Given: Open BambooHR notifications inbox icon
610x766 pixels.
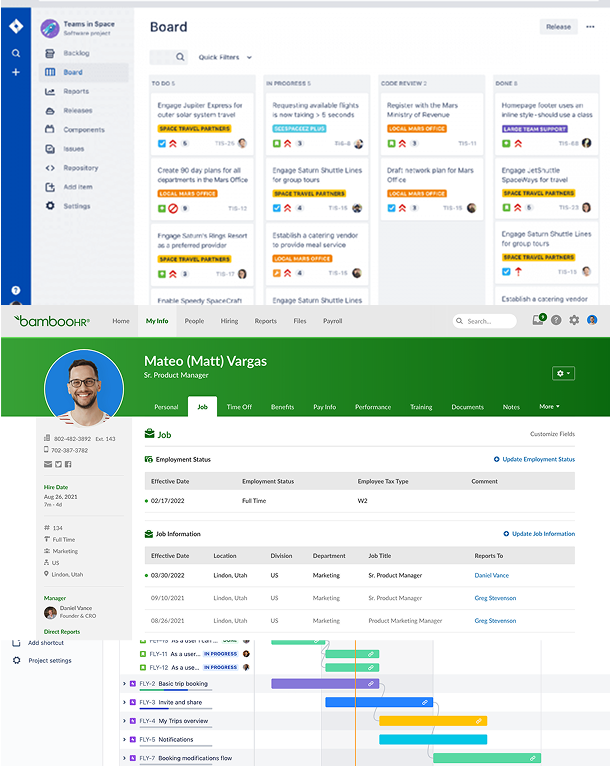Looking at the screenshot, I should [538, 320].
